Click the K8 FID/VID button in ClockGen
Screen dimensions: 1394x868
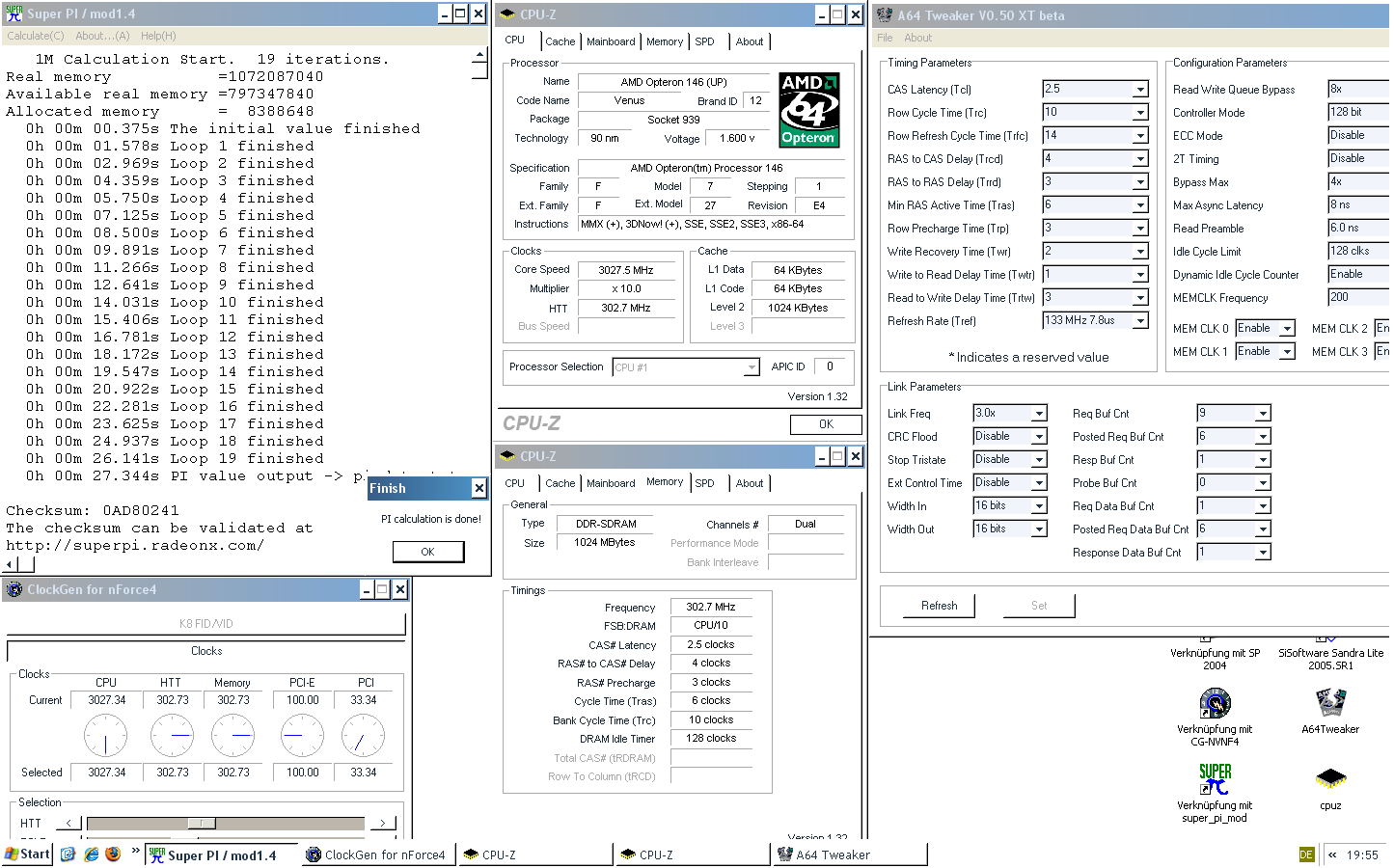click(x=206, y=624)
